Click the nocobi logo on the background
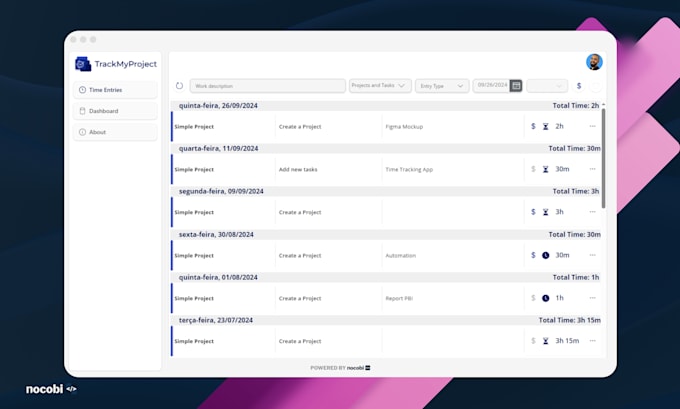The image size is (680, 409). click(51, 389)
